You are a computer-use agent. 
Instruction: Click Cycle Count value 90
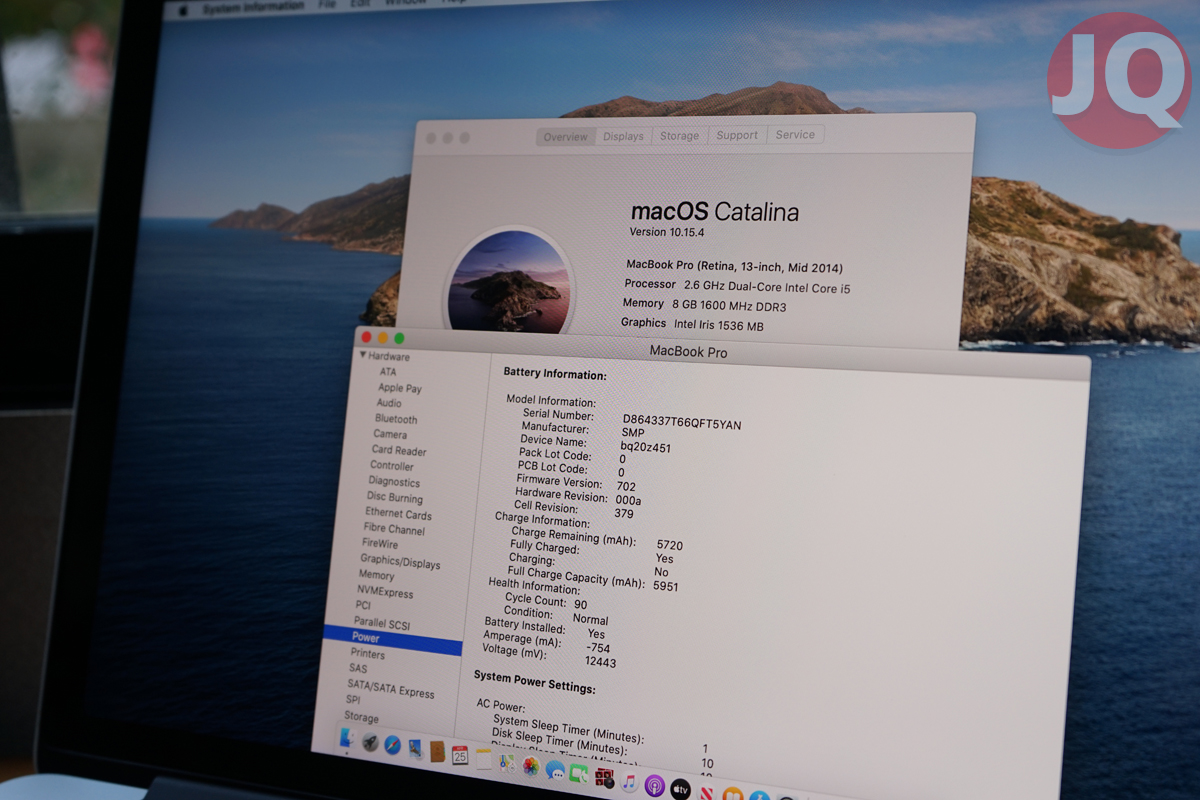pyautogui.click(x=581, y=605)
